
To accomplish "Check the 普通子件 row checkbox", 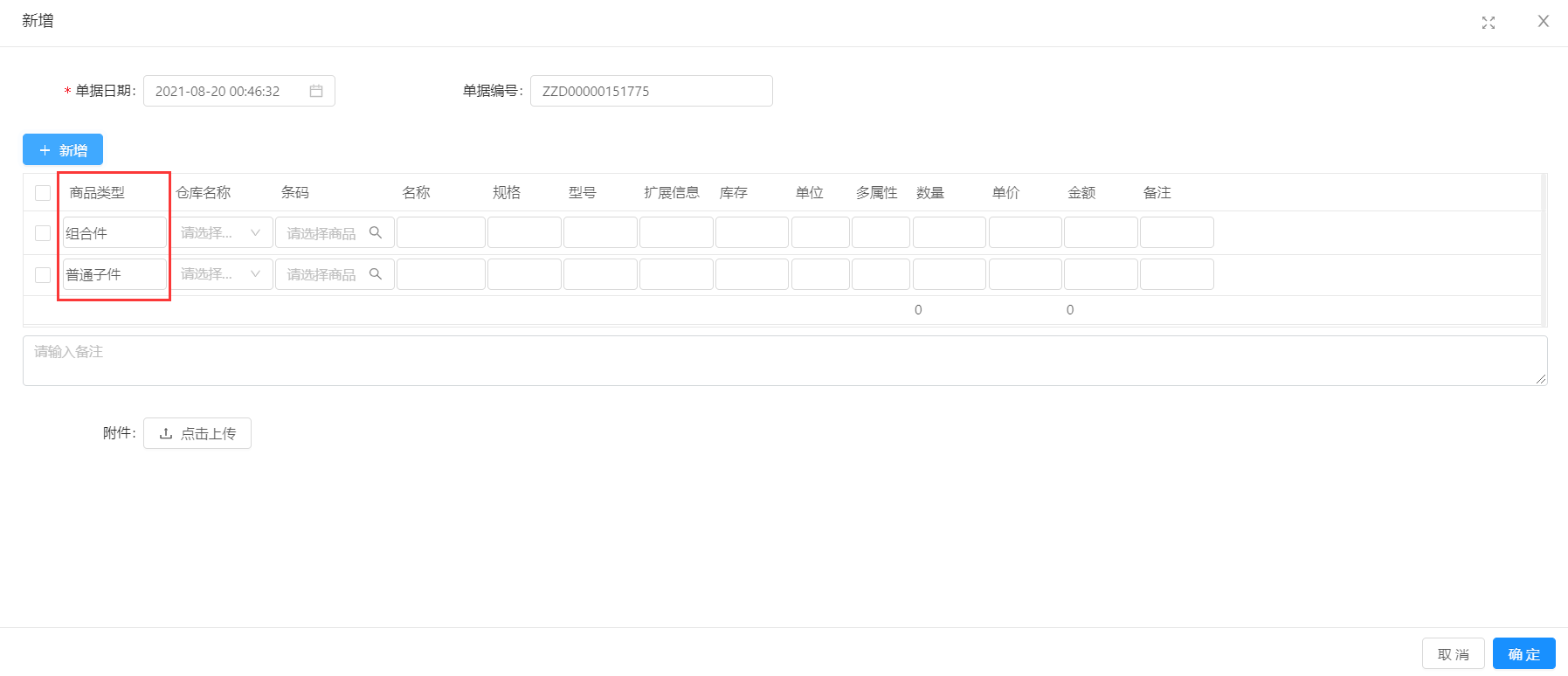I will coord(43,275).
